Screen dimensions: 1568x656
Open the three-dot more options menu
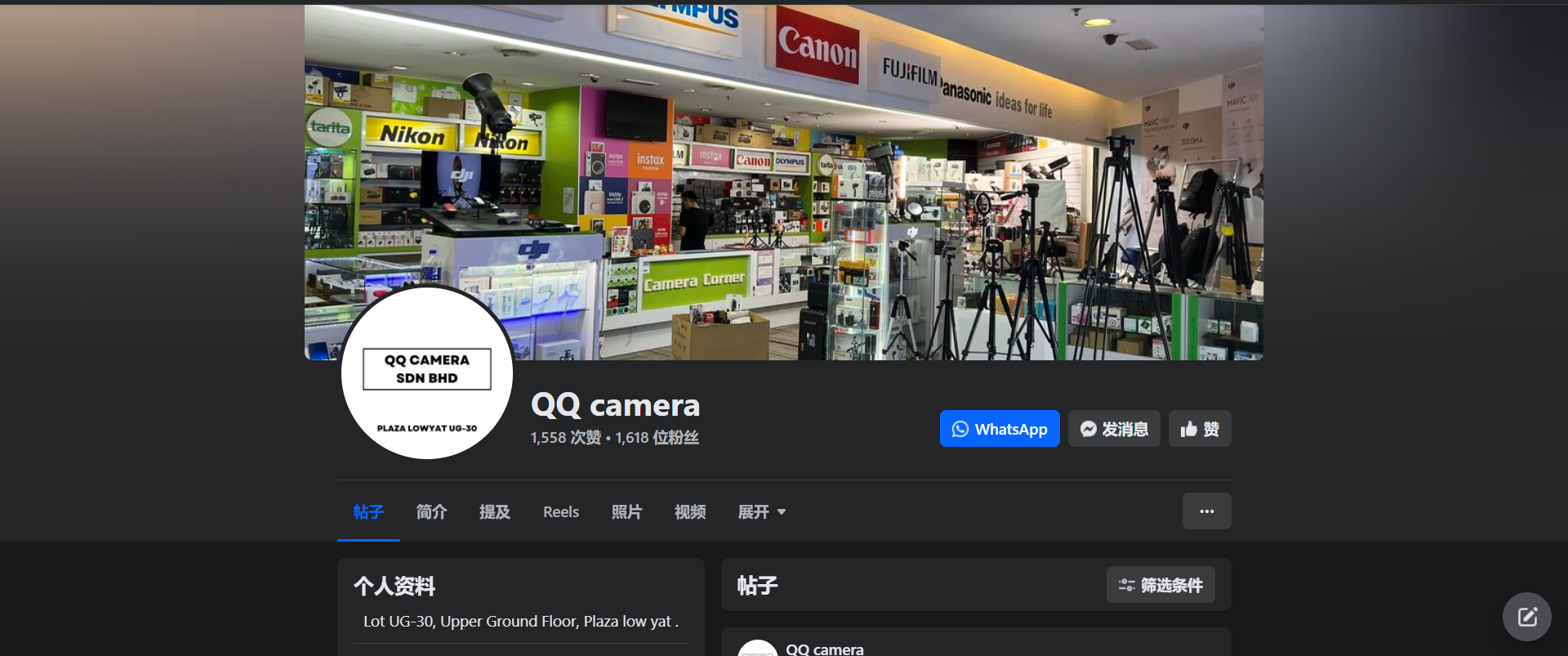1206,511
